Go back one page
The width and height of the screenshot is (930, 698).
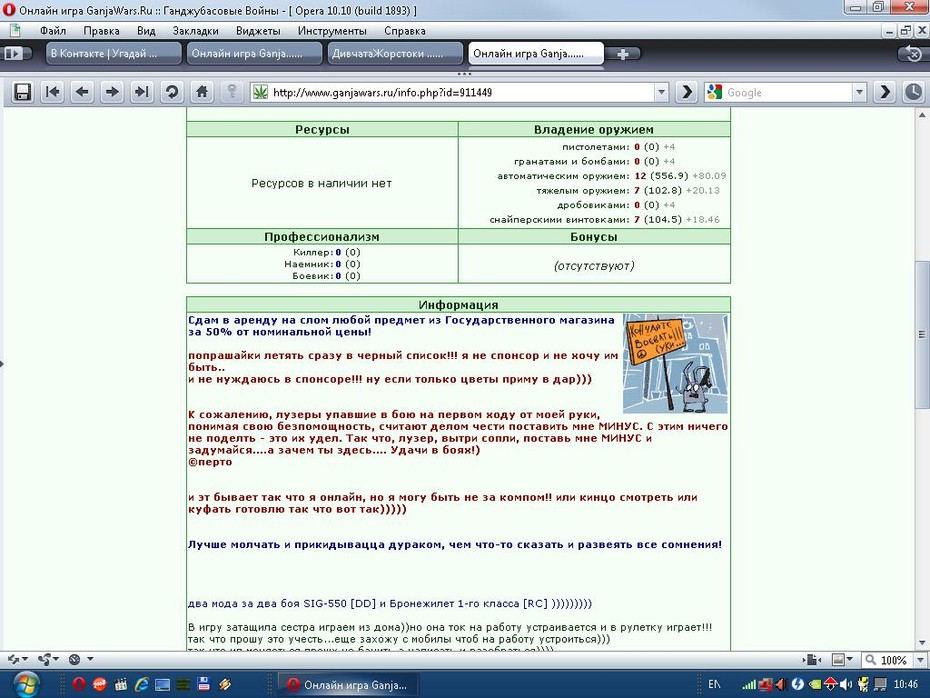(82, 92)
